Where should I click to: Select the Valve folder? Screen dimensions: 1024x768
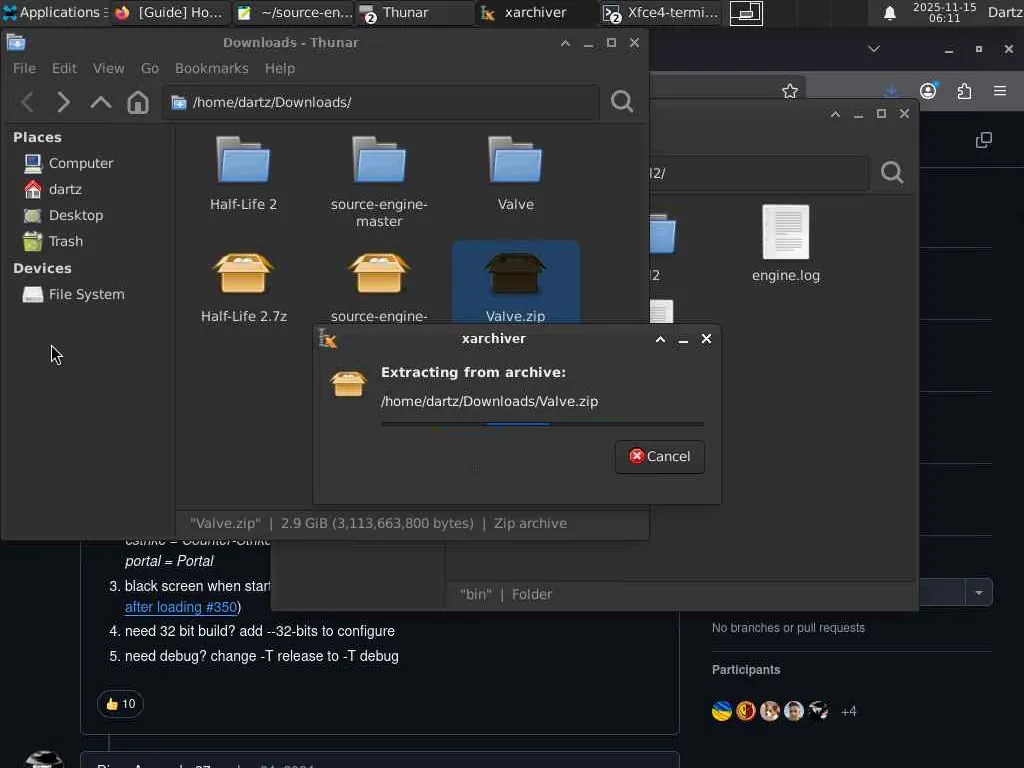(x=515, y=174)
